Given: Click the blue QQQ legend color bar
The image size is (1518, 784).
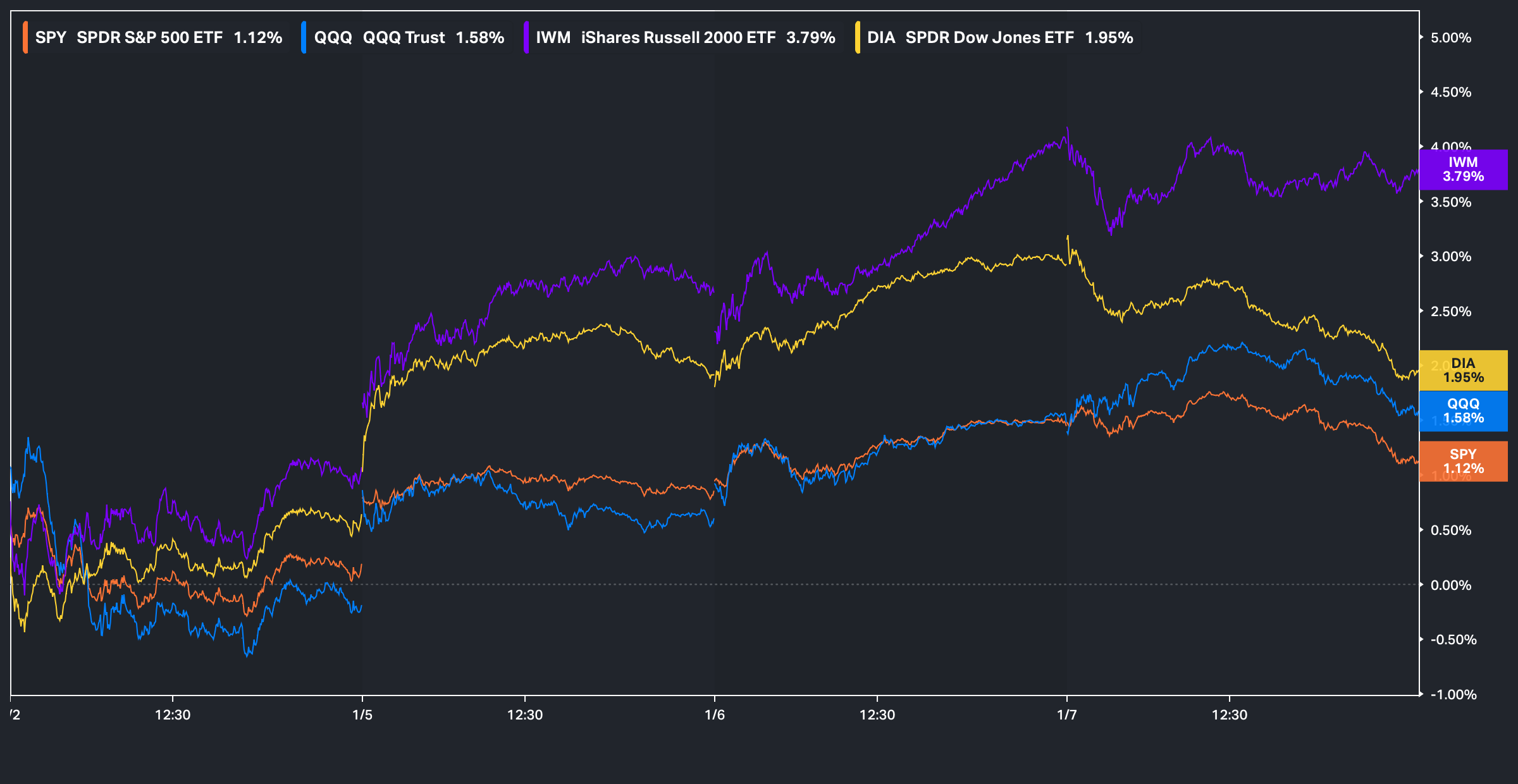Looking at the screenshot, I should click(304, 37).
